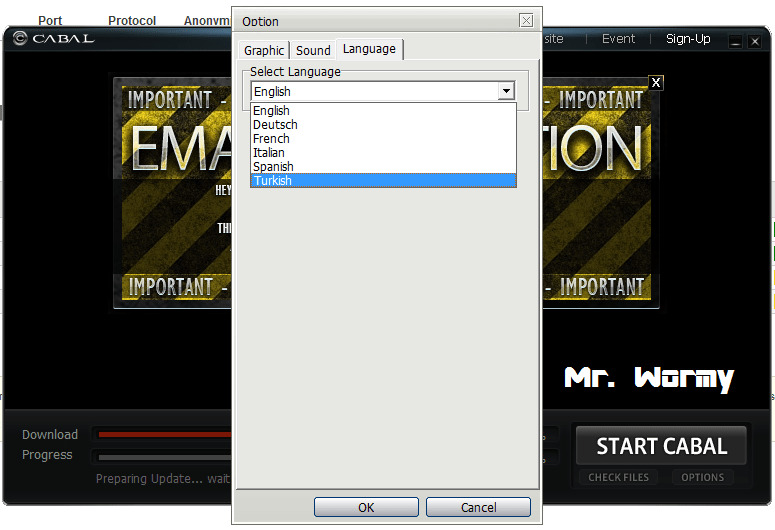Click the red Download progress bar
This screenshot has height=530, width=775.
click(162, 435)
